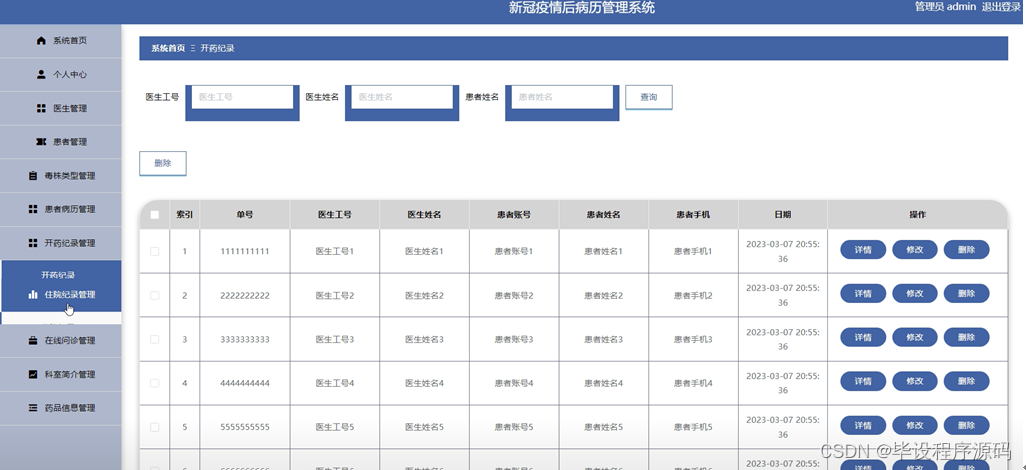Click 管理员 admin in the header
Viewport: 1026px width, 470px height.
tap(945, 7)
